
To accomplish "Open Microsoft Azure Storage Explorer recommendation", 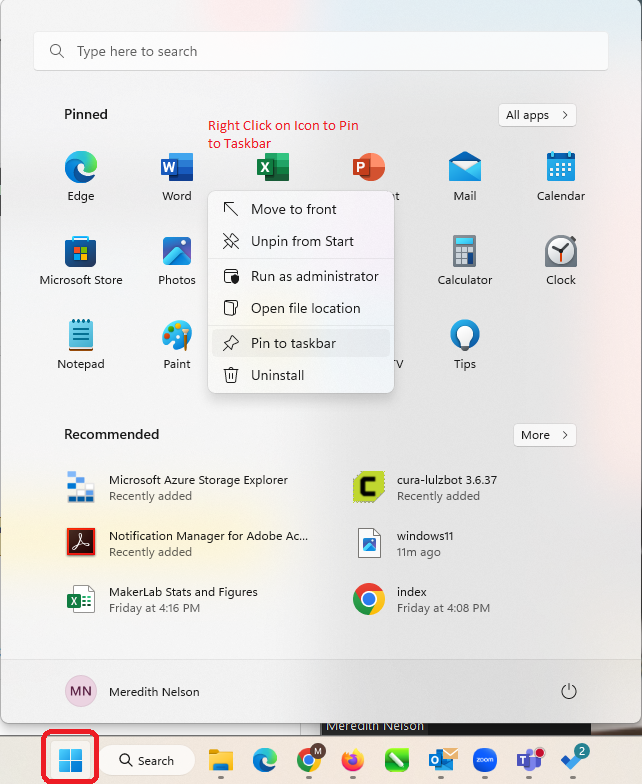I will pyautogui.click(x=178, y=487).
